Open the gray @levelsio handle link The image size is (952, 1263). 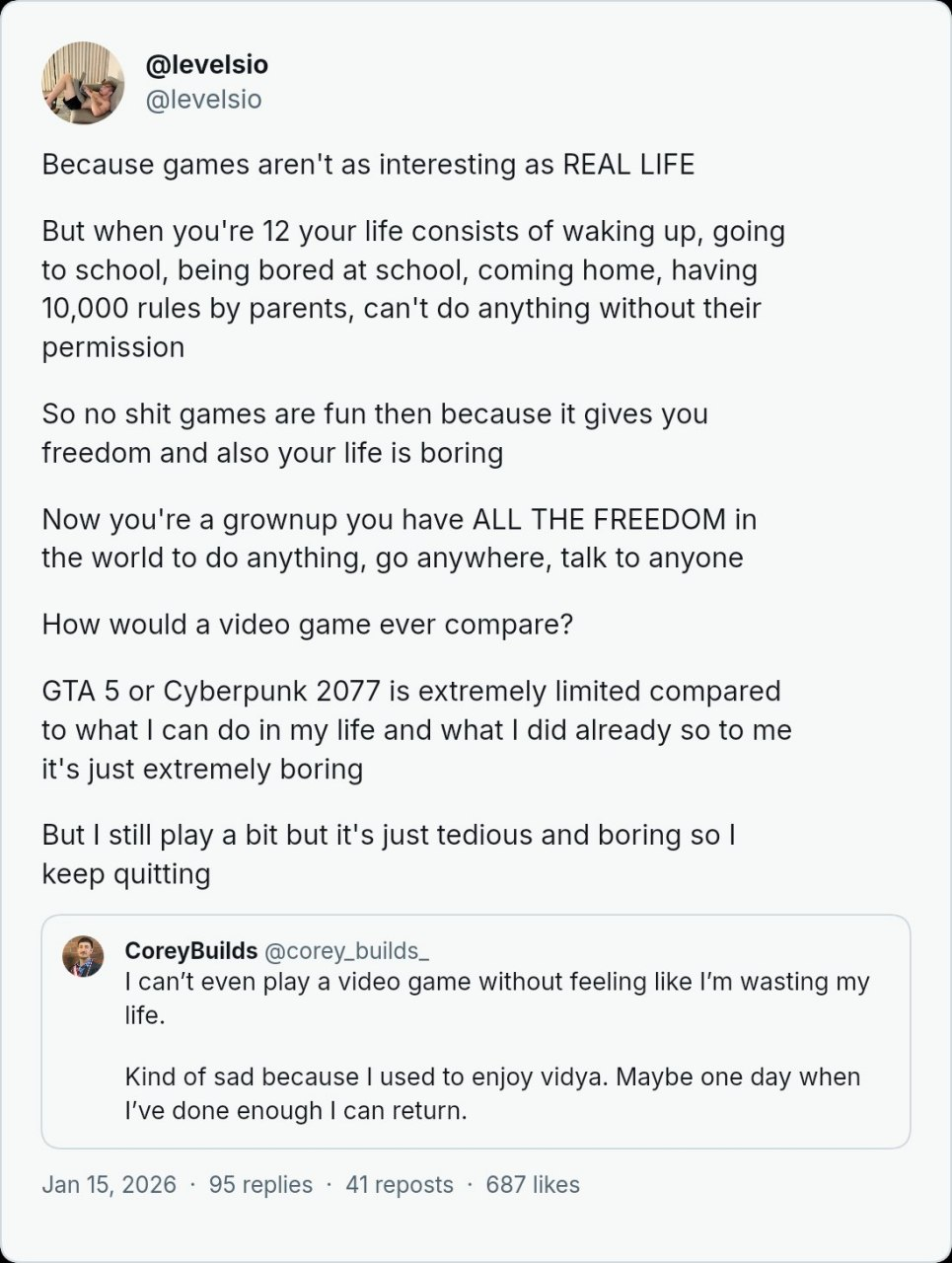click(x=203, y=100)
